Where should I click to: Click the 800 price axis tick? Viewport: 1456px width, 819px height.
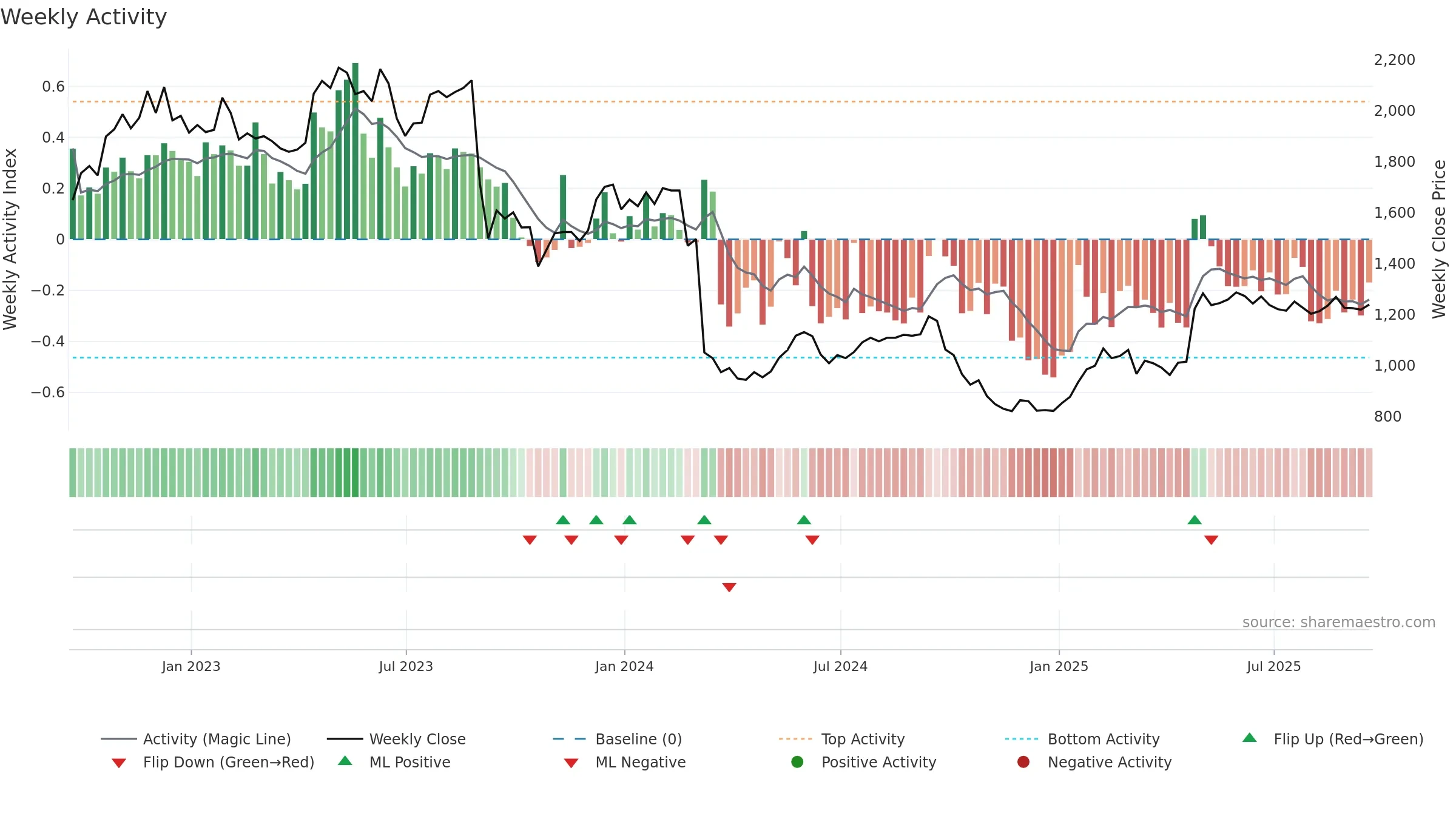point(1388,416)
